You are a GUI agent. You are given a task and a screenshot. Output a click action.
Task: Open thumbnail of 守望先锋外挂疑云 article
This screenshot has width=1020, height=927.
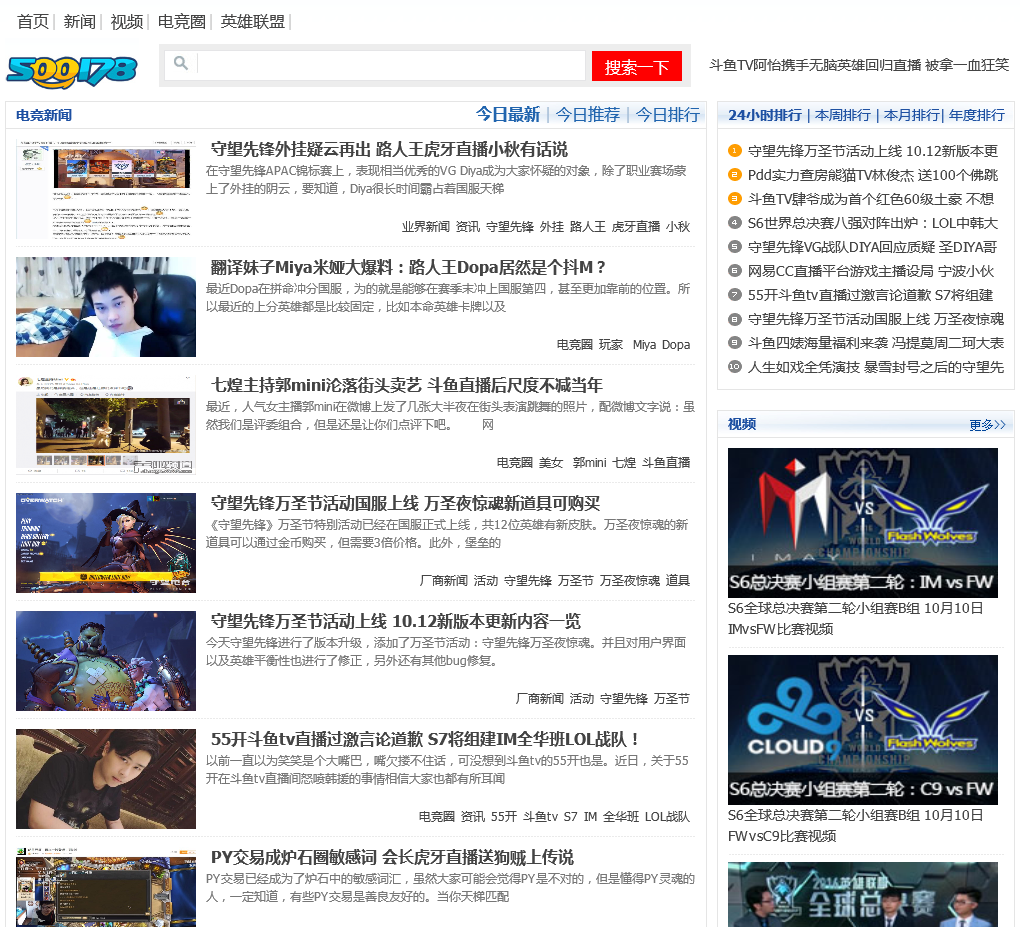click(105, 189)
